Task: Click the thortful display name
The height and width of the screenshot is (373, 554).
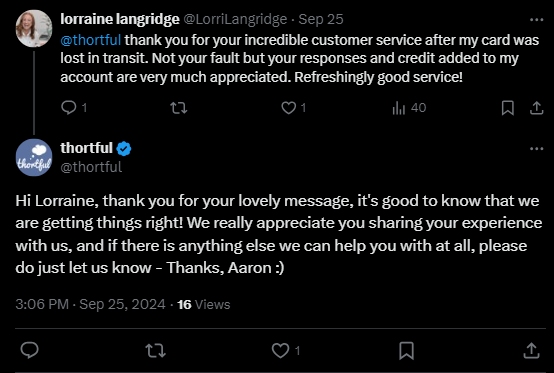Action: pyautogui.click(x=86, y=148)
